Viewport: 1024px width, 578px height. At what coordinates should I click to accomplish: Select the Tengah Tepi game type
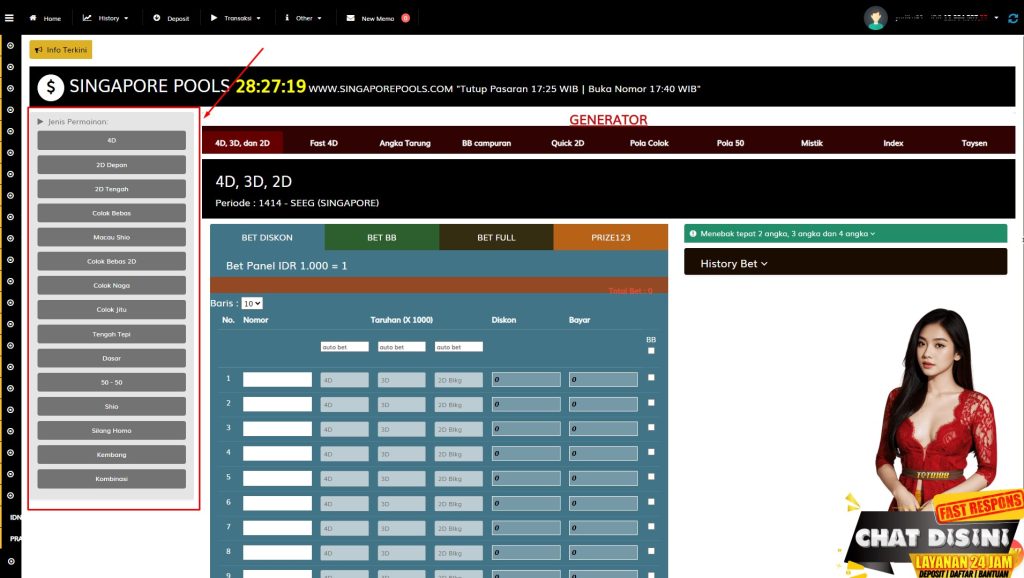click(112, 334)
